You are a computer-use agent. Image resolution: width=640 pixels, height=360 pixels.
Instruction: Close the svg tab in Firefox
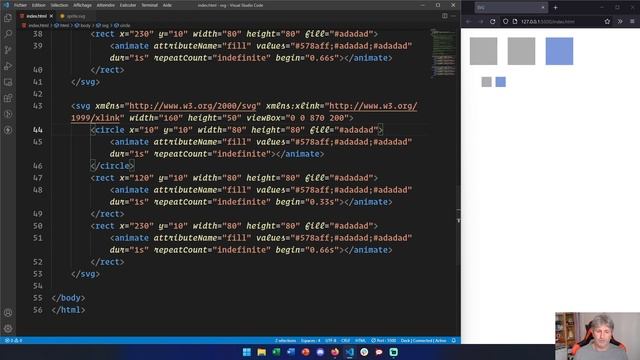point(543,7)
